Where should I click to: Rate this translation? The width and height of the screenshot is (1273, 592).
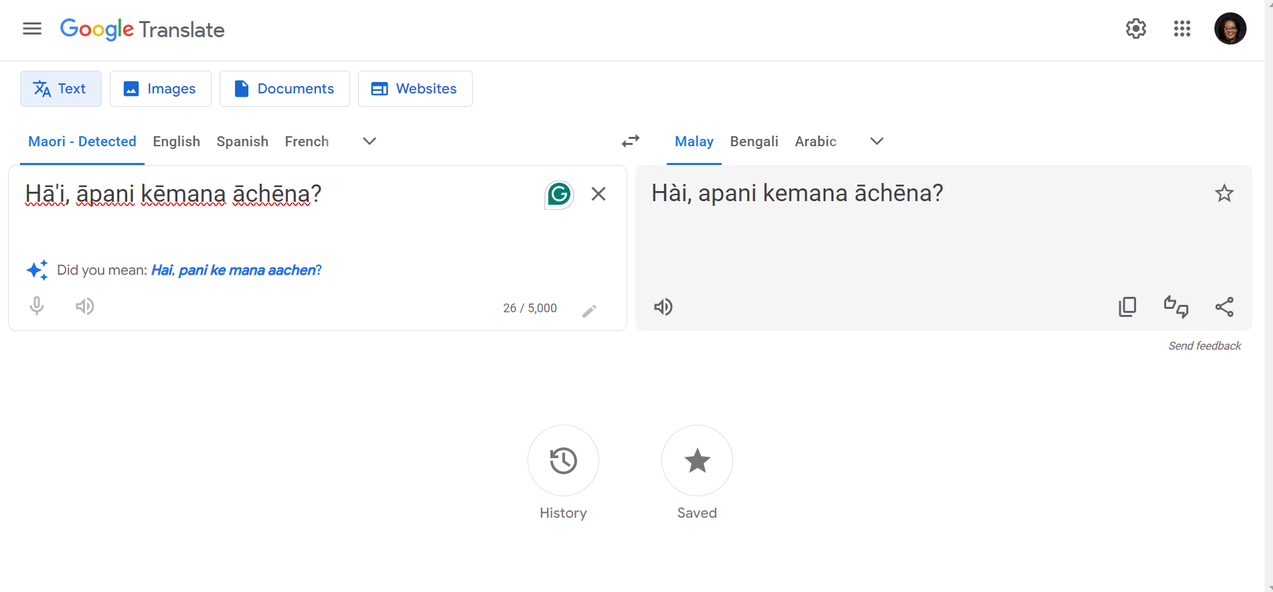(1176, 307)
